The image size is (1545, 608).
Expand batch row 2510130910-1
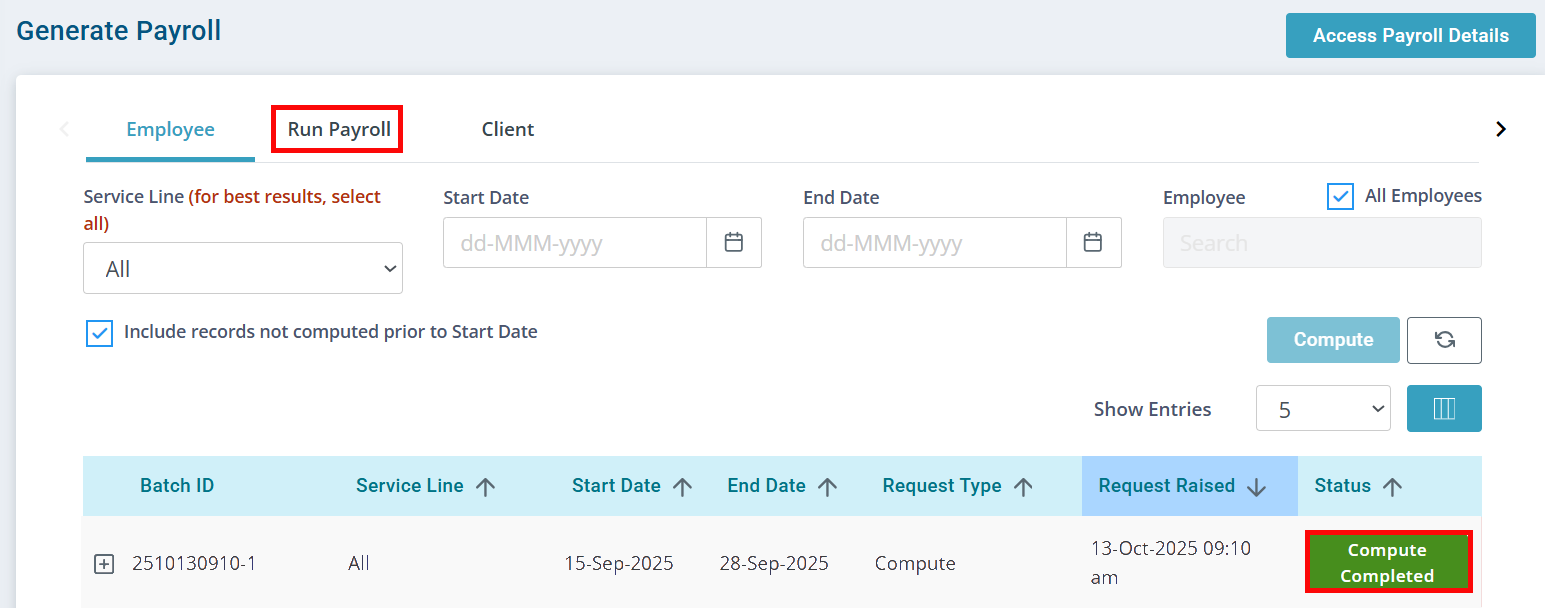pyautogui.click(x=104, y=564)
